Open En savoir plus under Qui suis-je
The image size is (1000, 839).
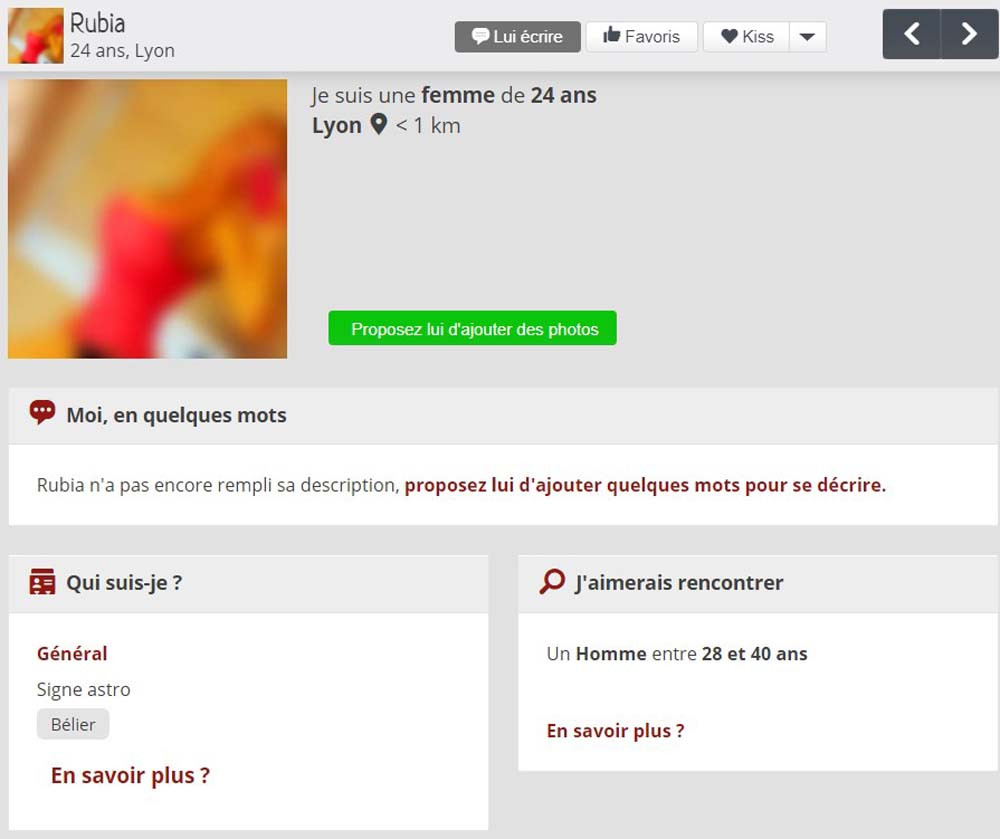pyautogui.click(x=130, y=775)
